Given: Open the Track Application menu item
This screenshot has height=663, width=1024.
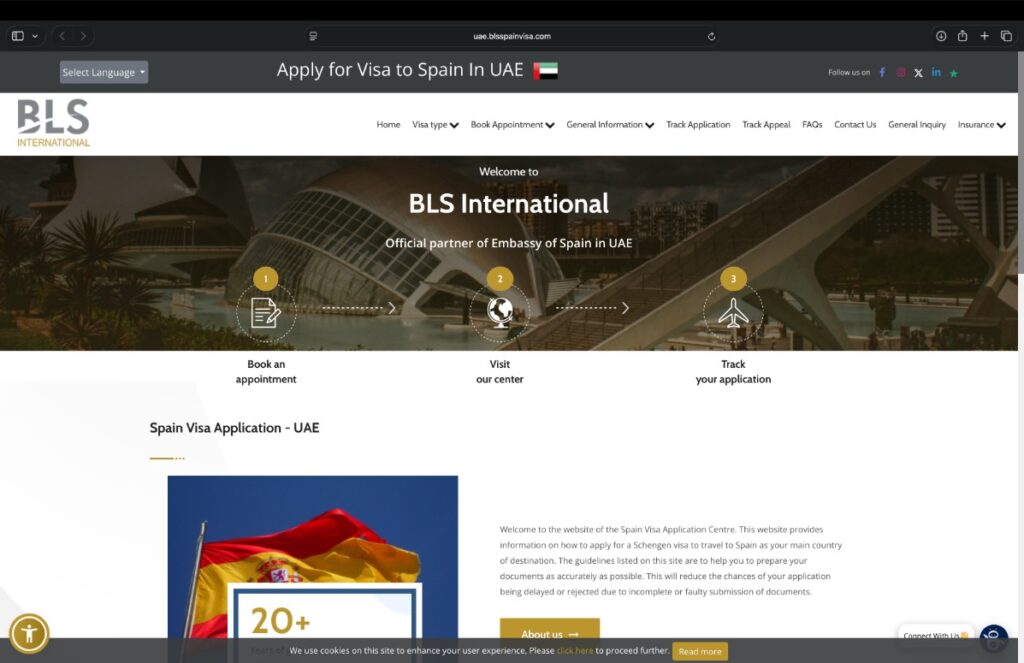Looking at the screenshot, I should pyautogui.click(x=698, y=124).
